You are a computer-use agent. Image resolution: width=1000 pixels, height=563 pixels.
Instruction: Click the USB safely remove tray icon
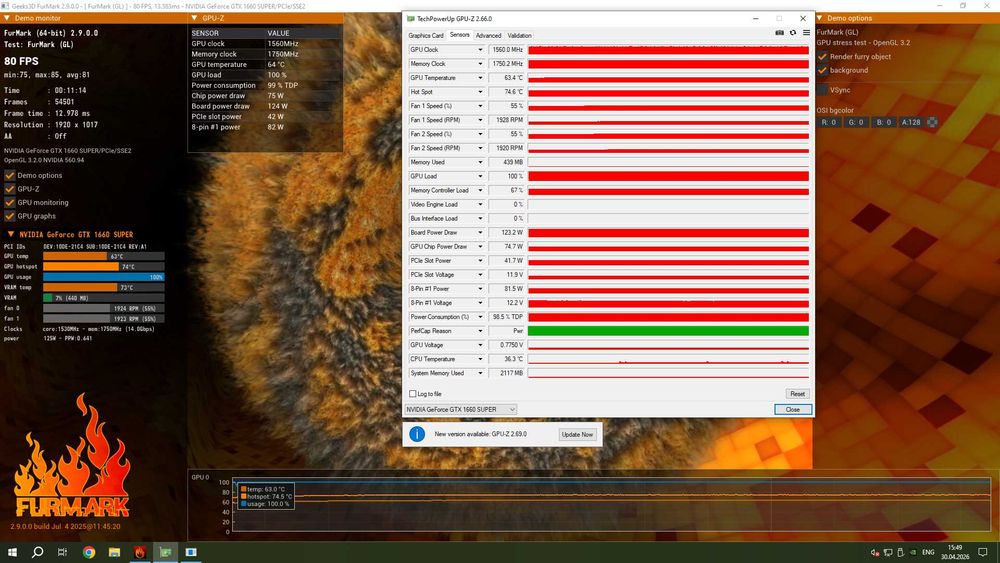tap(901, 553)
